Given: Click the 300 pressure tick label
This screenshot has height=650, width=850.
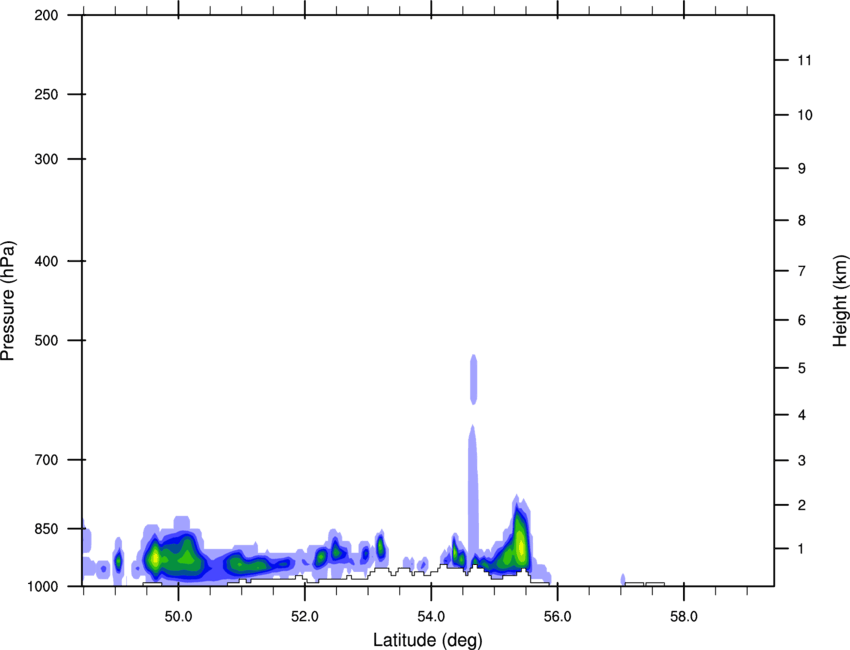Looking at the screenshot, I should 46,159.
